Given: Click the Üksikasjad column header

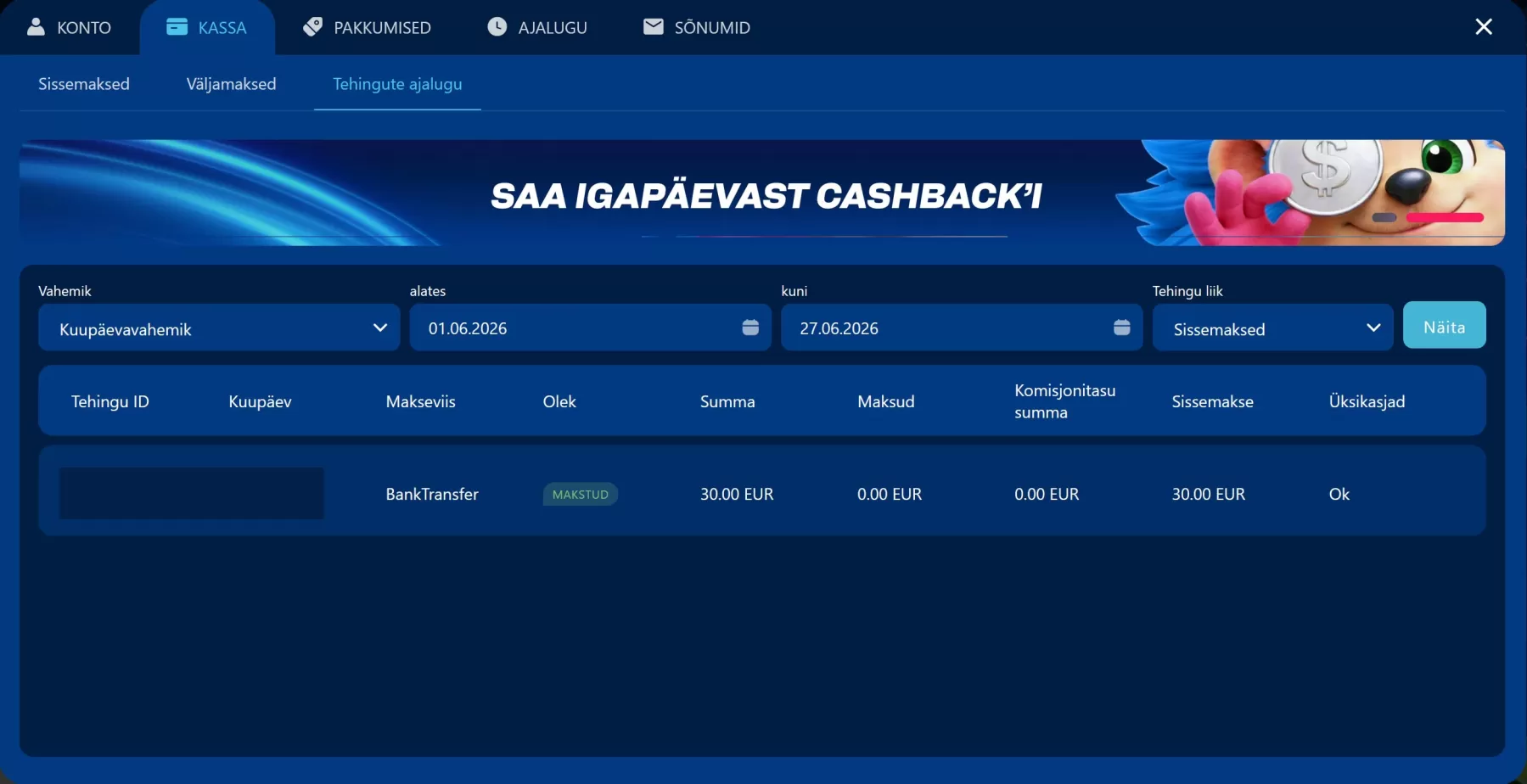Looking at the screenshot, I should point(1367,401).
